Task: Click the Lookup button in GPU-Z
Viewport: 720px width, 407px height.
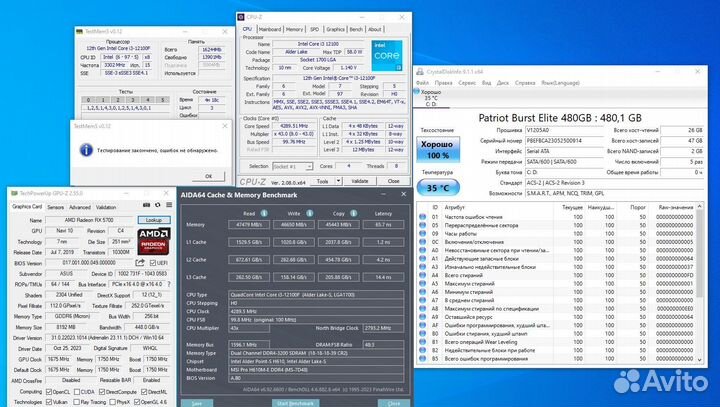Action: 154,220
